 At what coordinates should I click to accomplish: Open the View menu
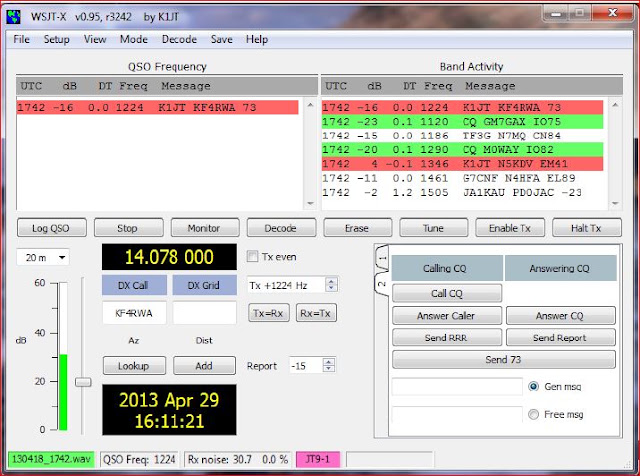click(x=95, y=40)
